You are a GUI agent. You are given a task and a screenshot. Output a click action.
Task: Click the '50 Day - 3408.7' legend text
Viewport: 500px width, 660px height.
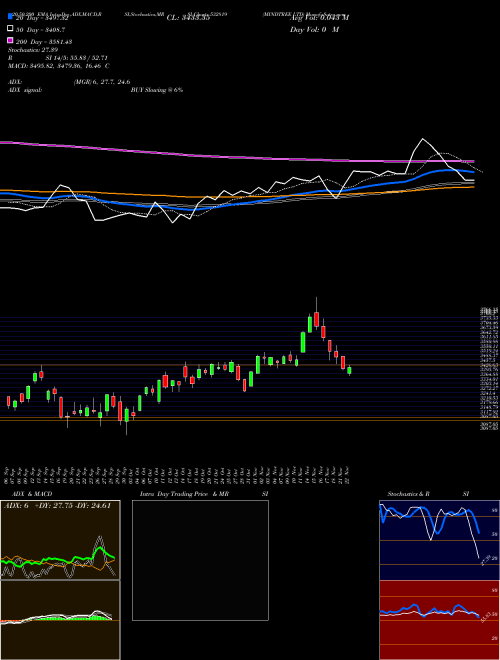click(41, 30)
